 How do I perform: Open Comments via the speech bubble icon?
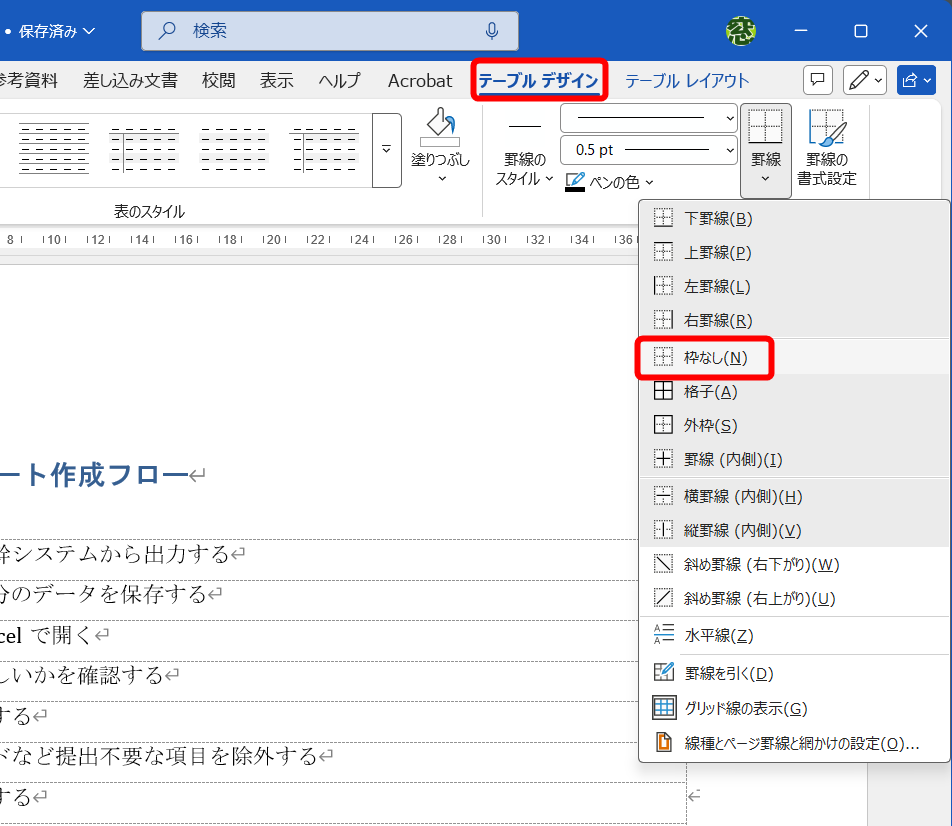[x=817, y=80]
